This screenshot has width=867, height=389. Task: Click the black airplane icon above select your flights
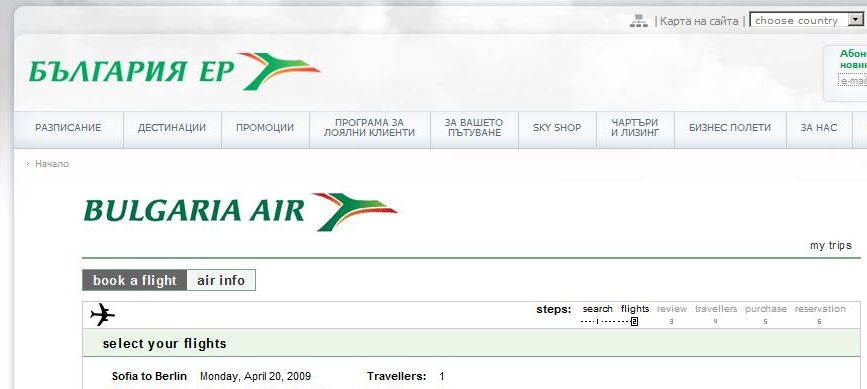(x=102, y=315)
